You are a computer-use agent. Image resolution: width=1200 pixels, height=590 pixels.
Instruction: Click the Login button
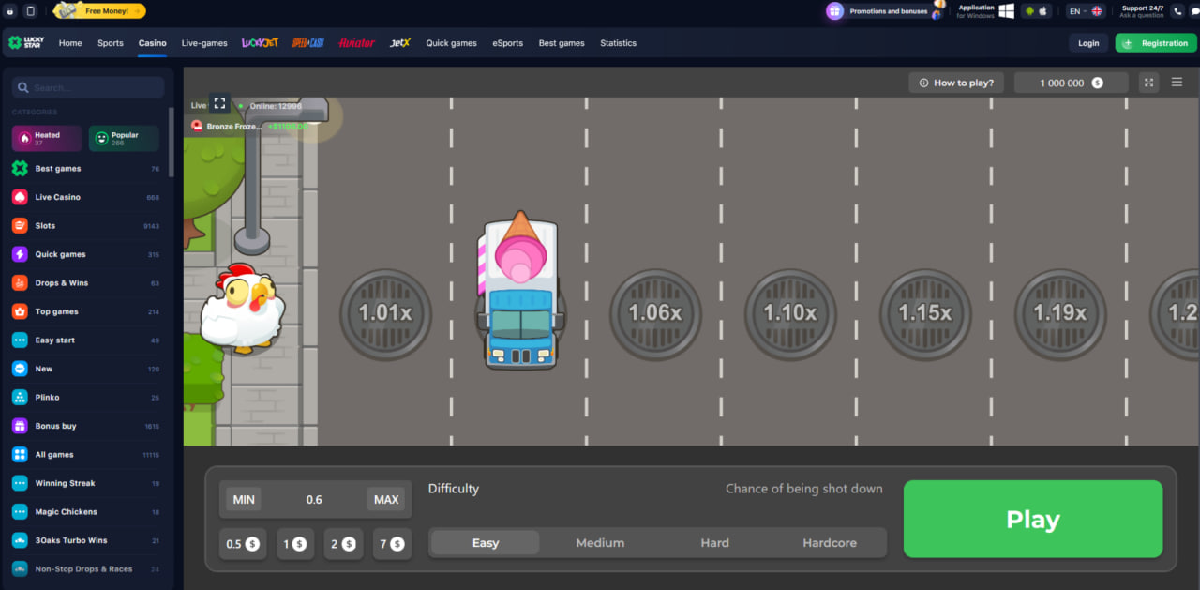coord(1089,43)
